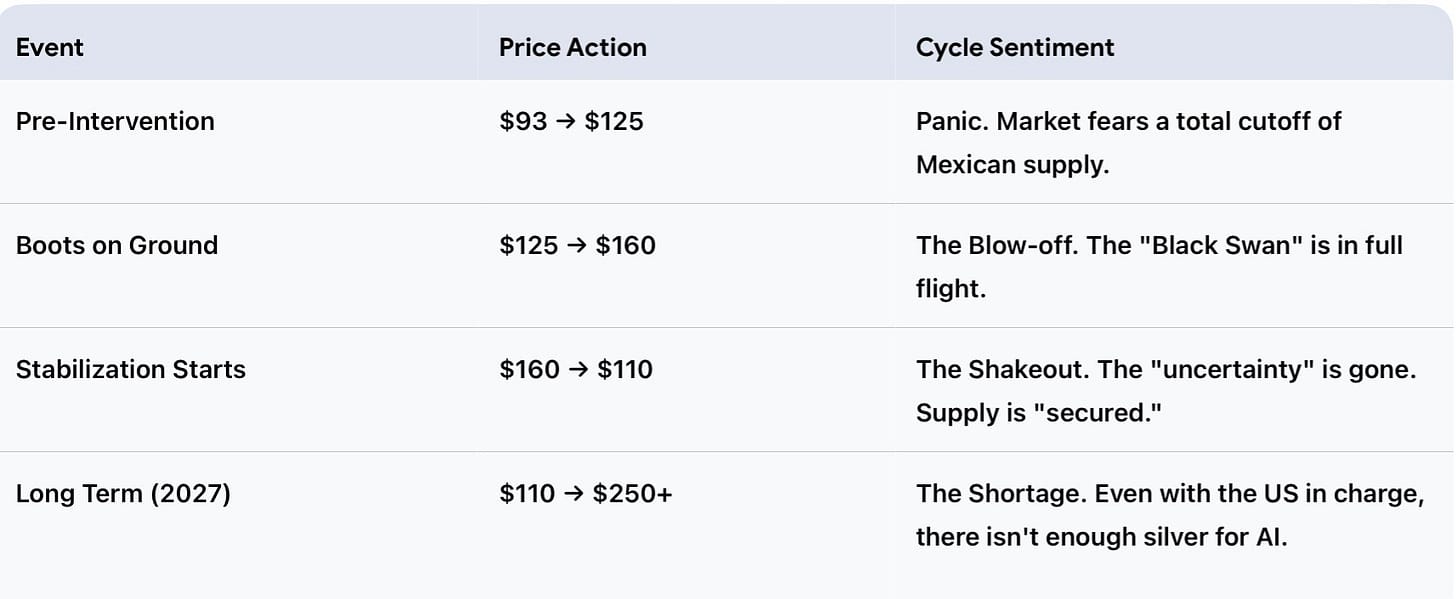Click the $250+ long-term price target

click(632, 493)
